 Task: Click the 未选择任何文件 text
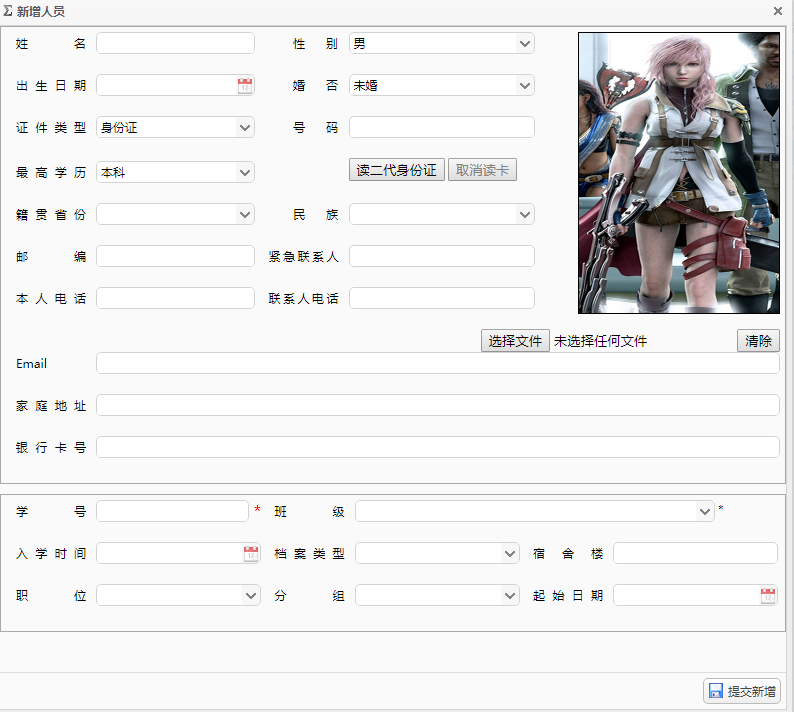point(600,341)
